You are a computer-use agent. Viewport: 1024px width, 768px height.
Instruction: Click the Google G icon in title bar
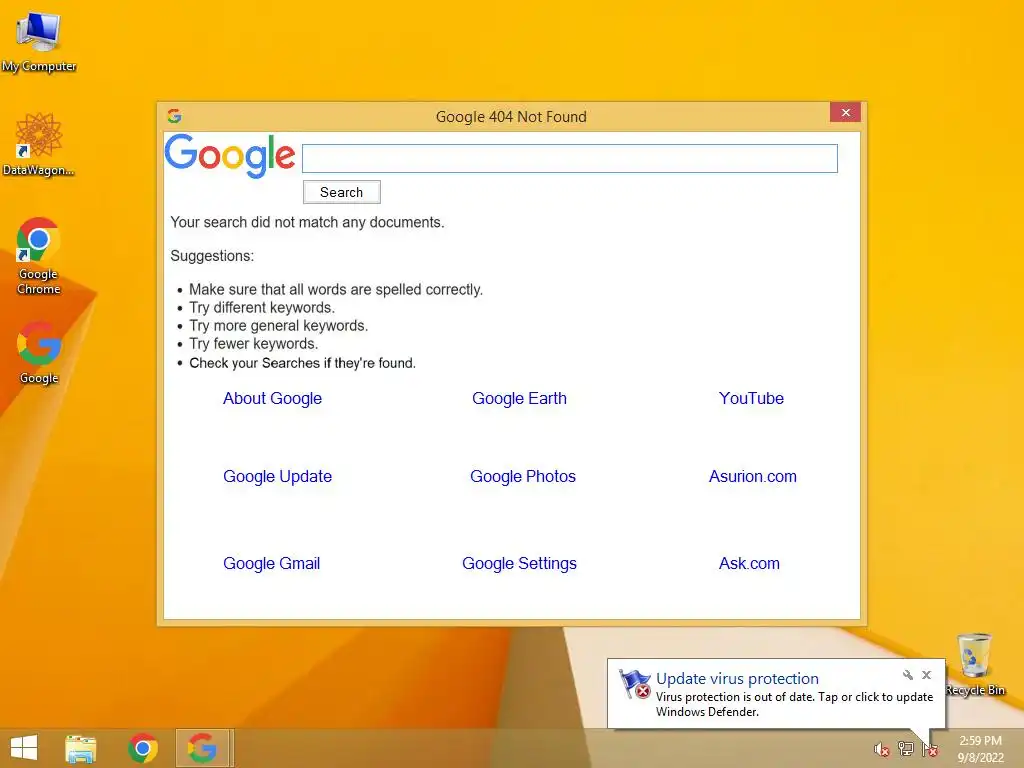[174, 116]
